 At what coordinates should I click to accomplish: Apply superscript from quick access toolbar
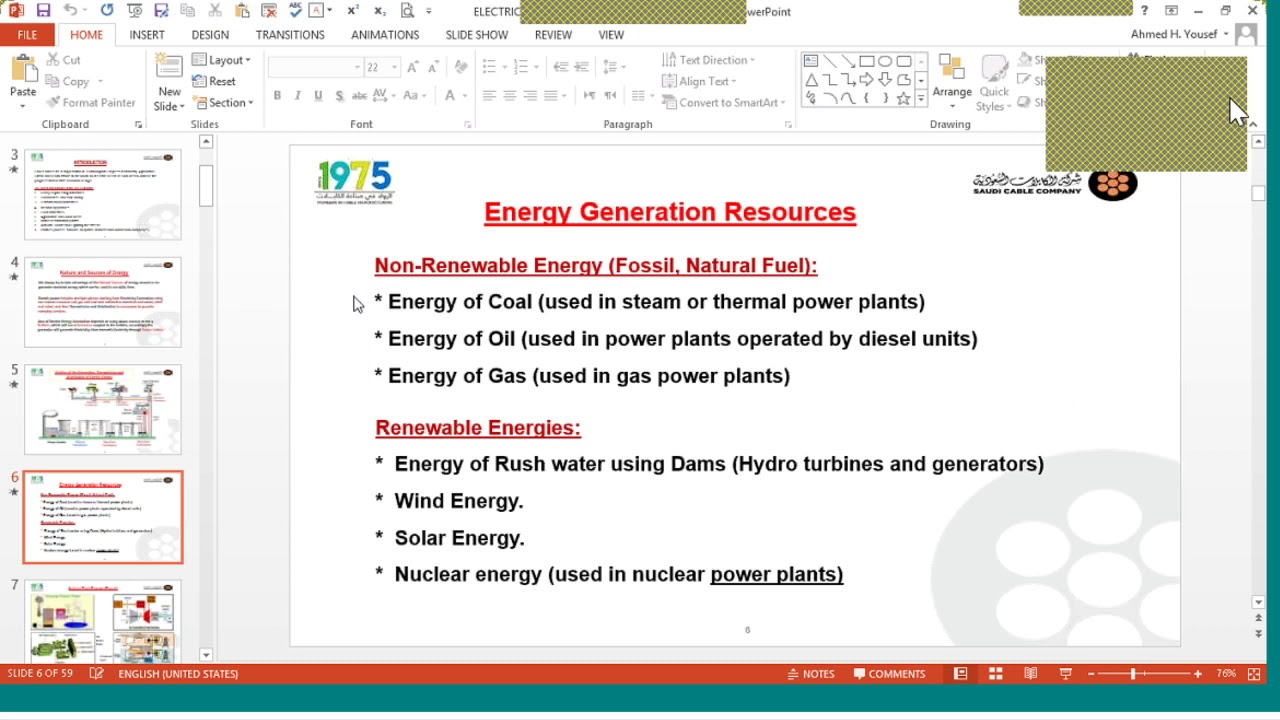[x=353, y=11]
